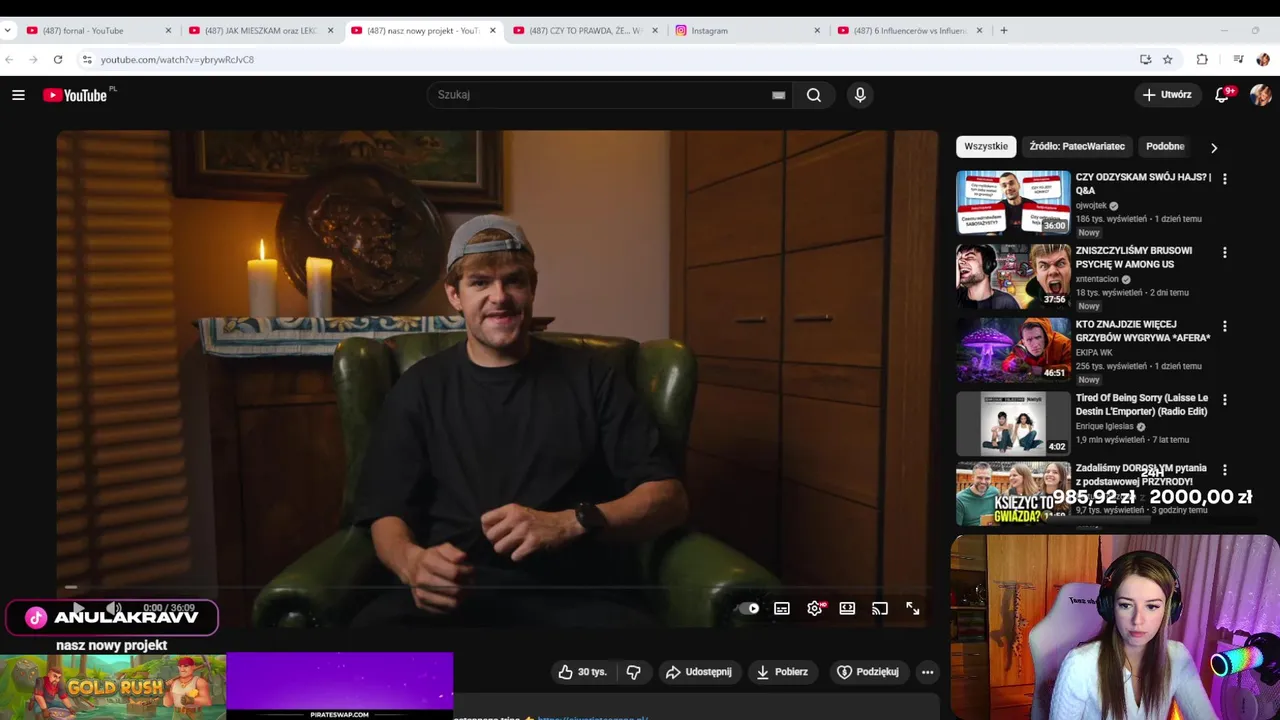Open the KTO ZNAJDZIE WIĘCEJ GRZYBÓW thumbnail
The image size is (1280, 720).
[1013, 350]
